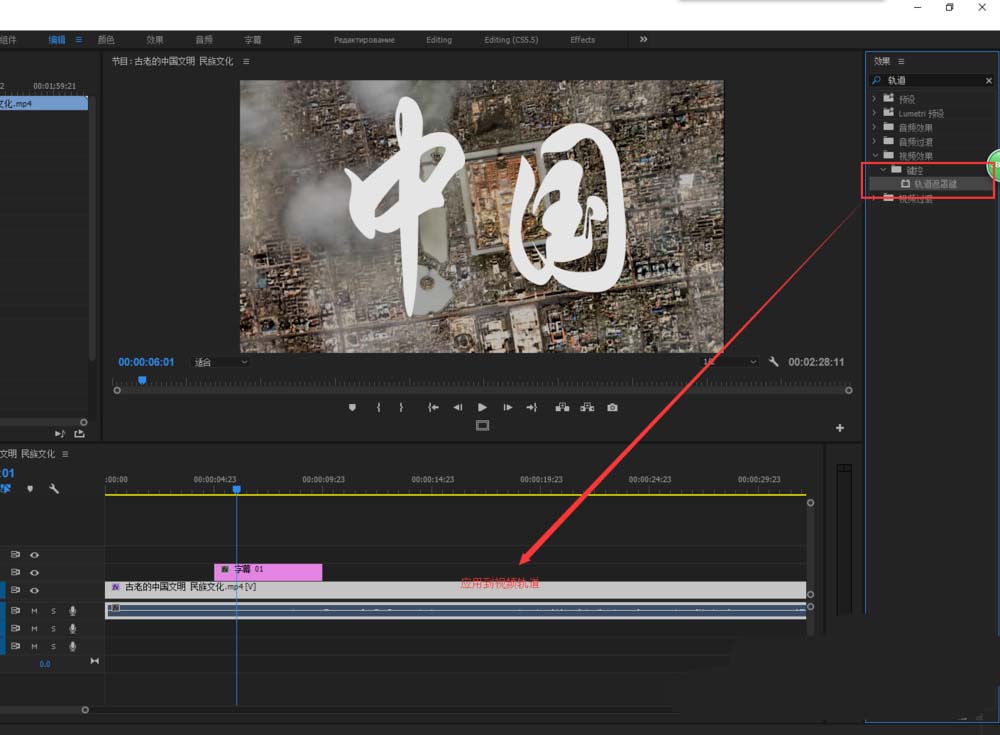This screenshot has height=735, width=1000.
Task: Toggle the eye visibility on the top video track
Action: [33, 555]
